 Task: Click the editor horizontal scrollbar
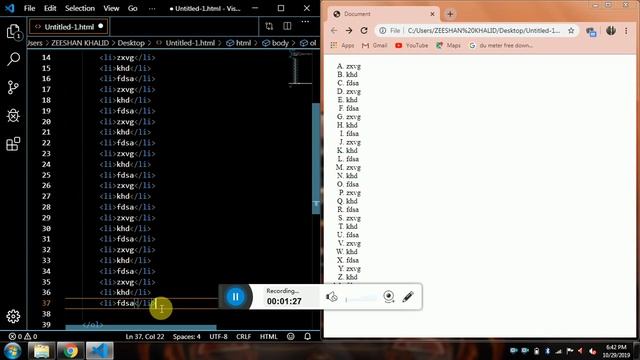pos(141,327)
